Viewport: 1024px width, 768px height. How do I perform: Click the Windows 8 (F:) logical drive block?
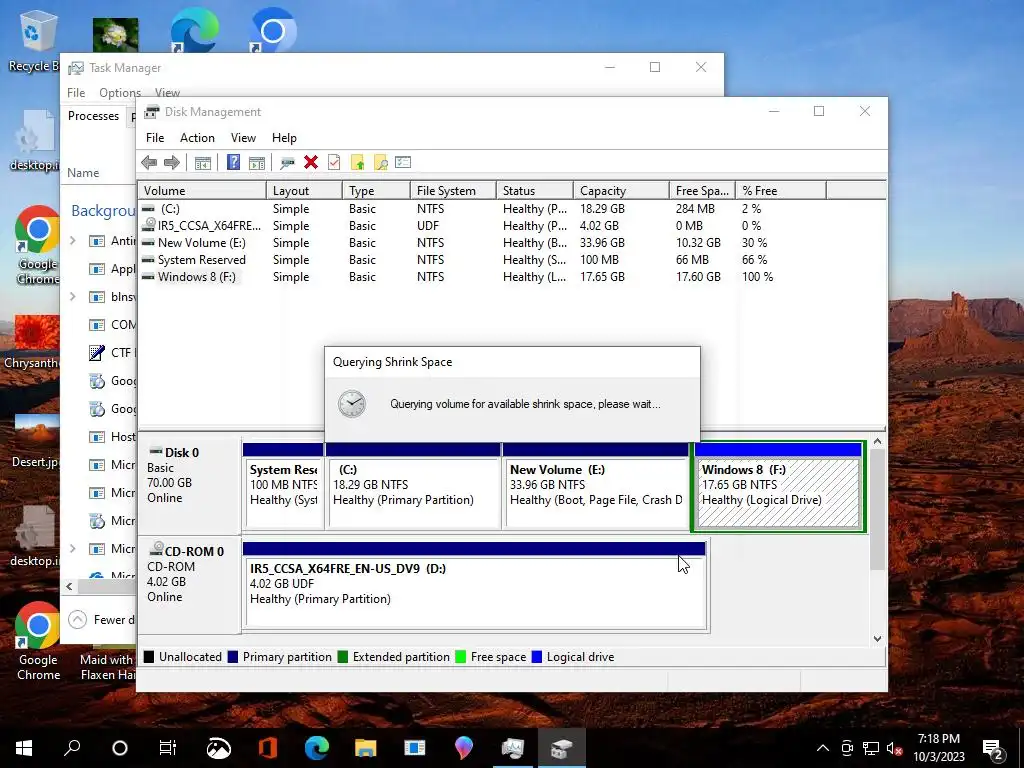pos(778,487)
